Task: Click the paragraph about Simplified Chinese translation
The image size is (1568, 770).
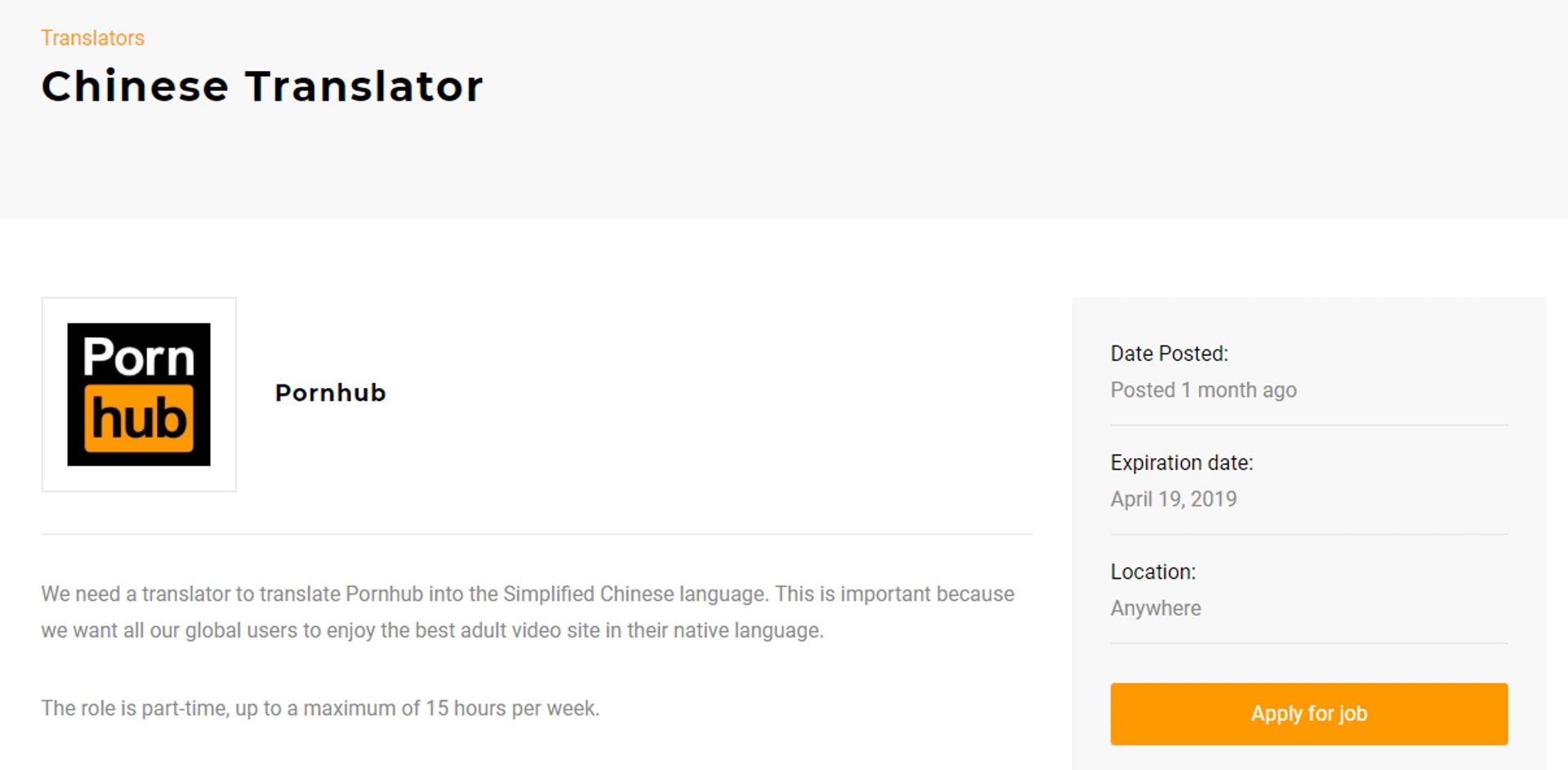Action: [x=528, y=612]
